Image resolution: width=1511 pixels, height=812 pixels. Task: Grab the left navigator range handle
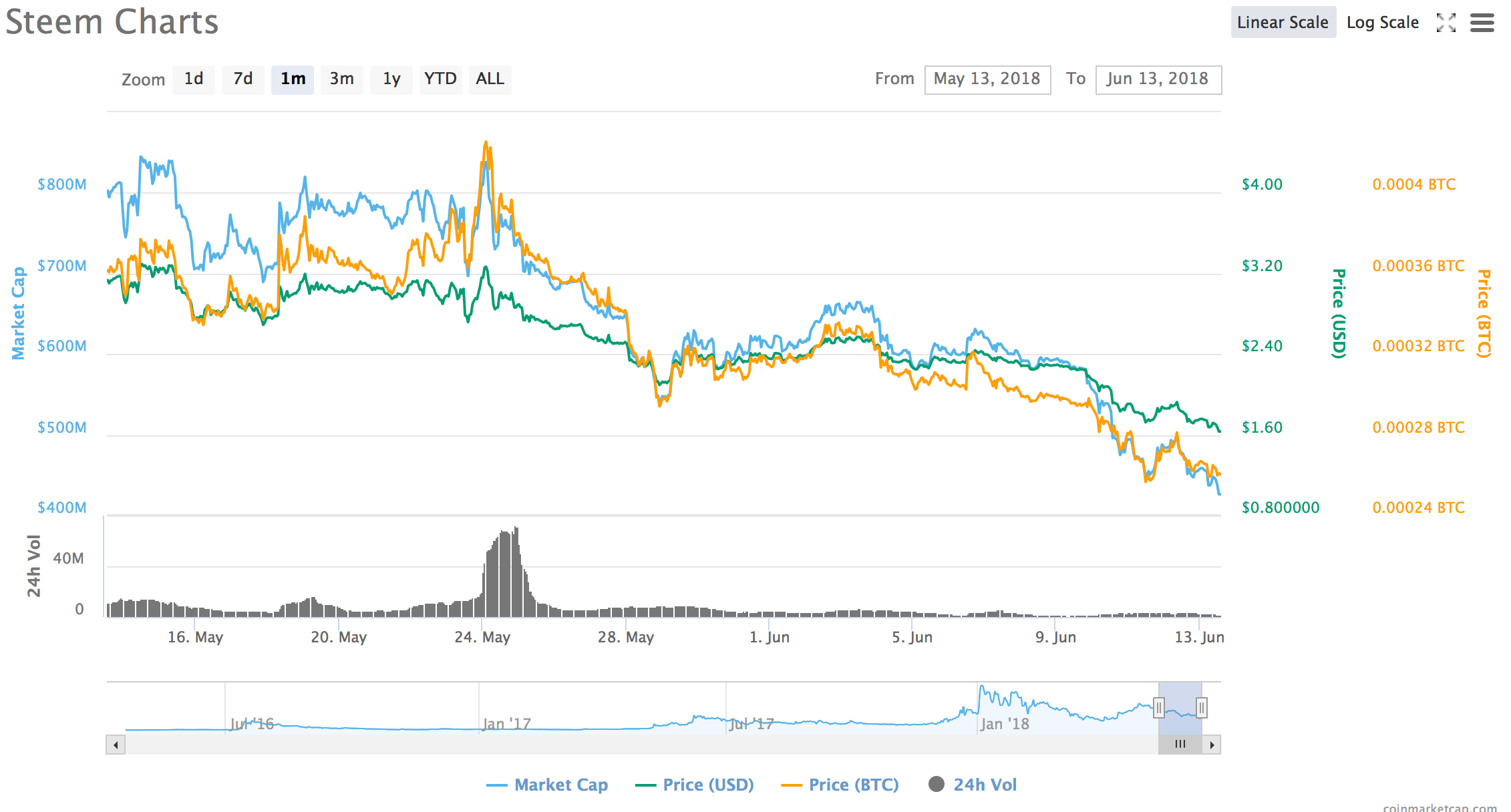1159,708
